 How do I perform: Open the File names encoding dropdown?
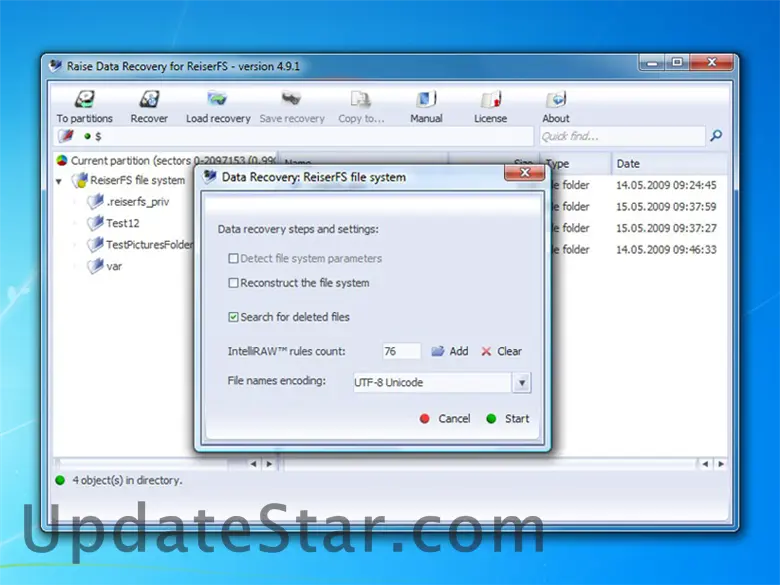click(x=522, y=383)
